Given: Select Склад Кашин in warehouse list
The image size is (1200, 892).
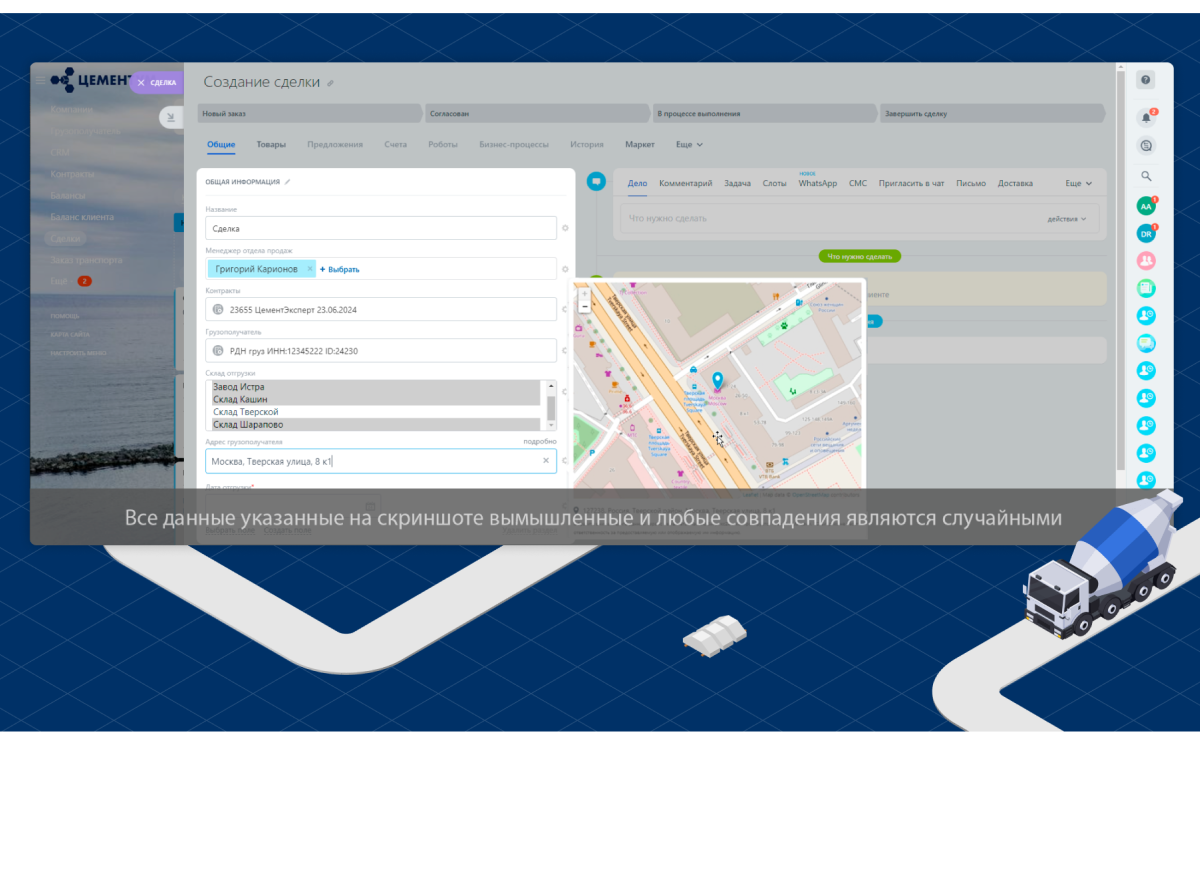Looking at the screenshot, I should (x=377, y=399).
